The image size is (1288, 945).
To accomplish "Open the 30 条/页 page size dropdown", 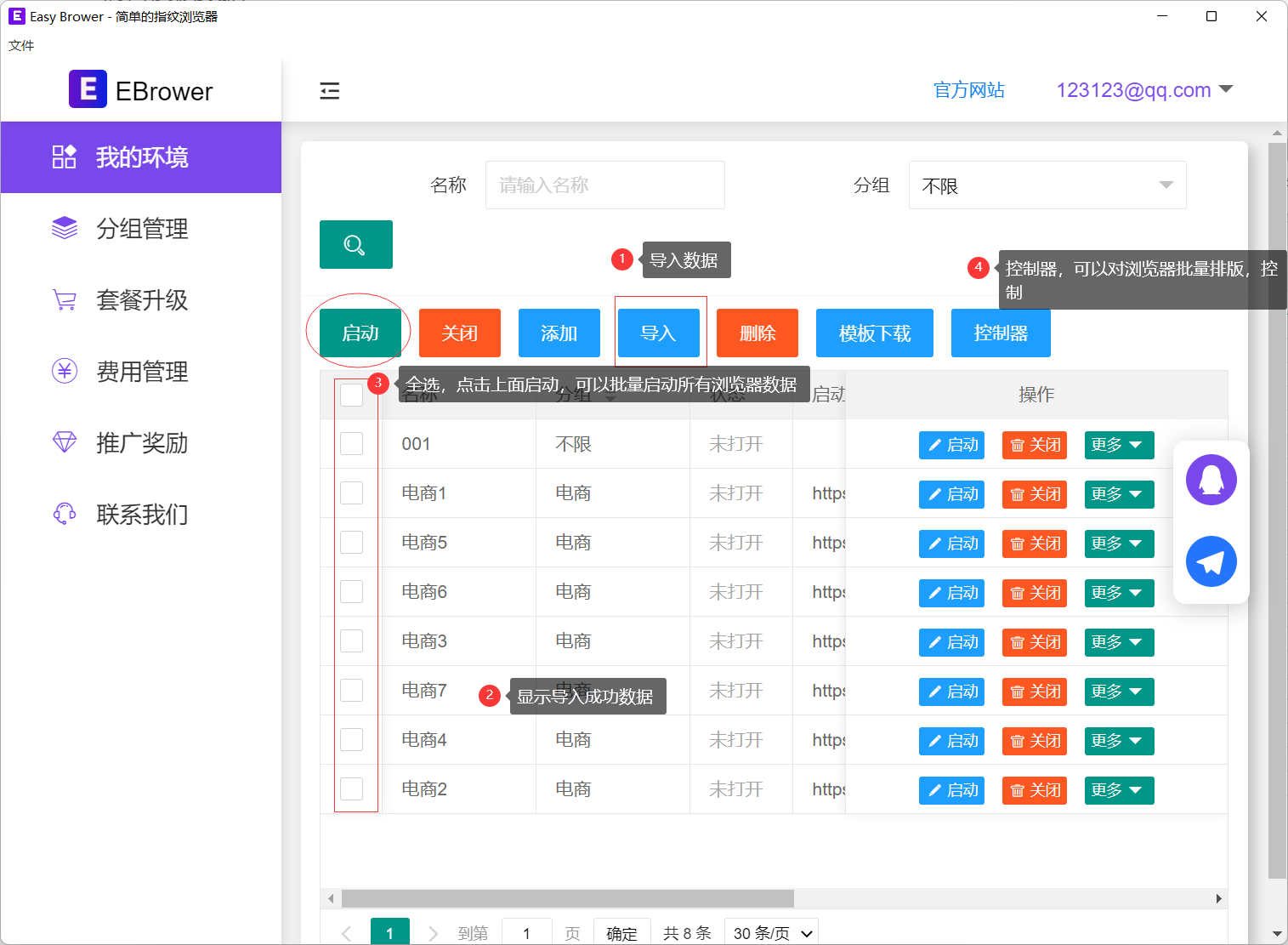I will tap(771, 933).
